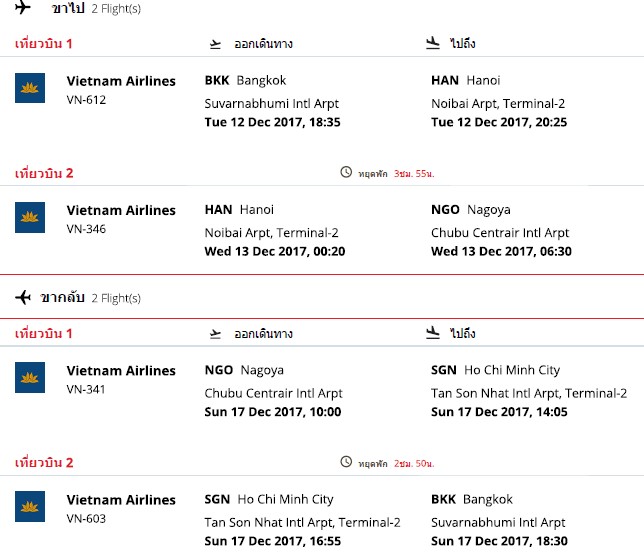Click the Vietnam Airlines logo for VN-603
Image resolution: width=644 pixels, height=553 pixels.
point(30,506)
